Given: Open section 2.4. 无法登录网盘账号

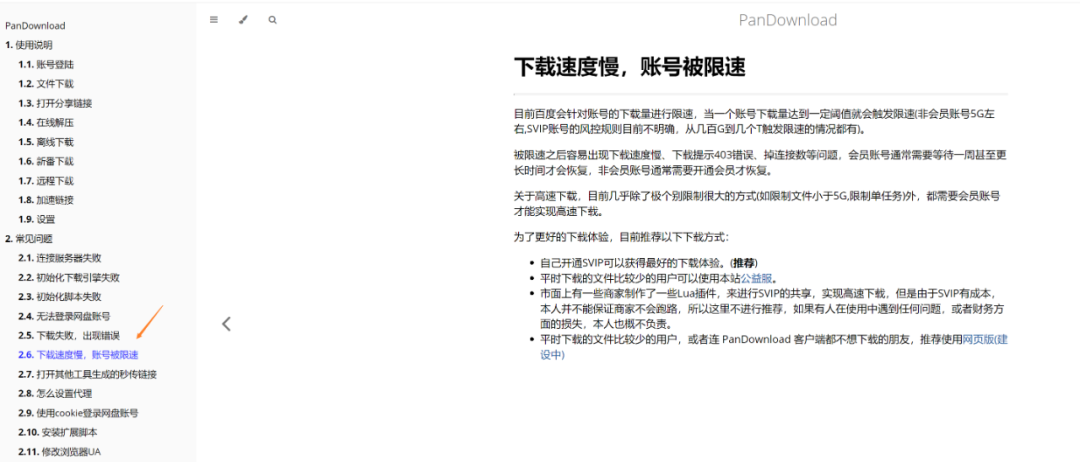Looking at the screenshot, I should (x=64, y=316).
